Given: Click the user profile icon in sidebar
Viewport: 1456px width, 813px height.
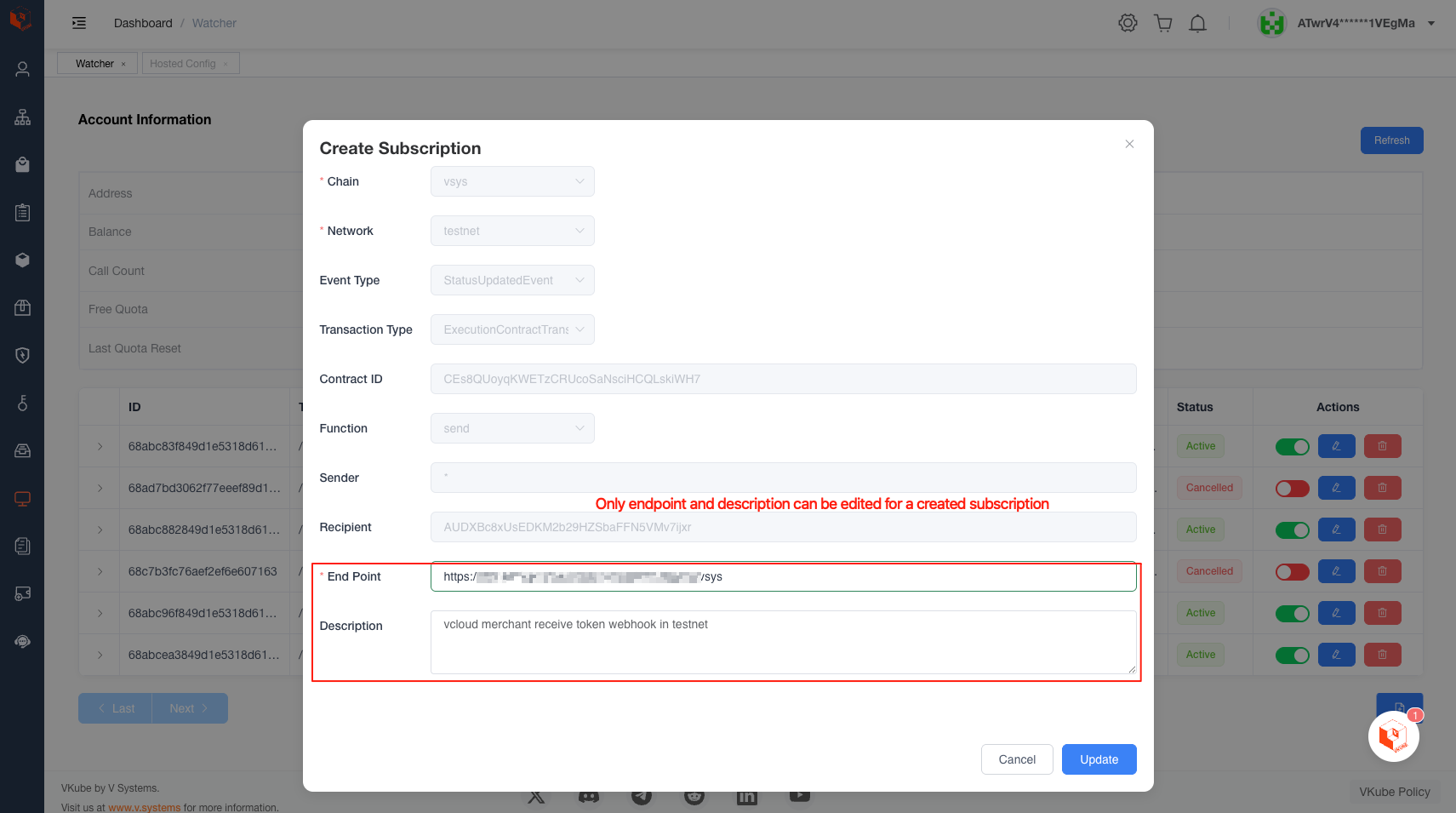Looking at the screenshot, I should 22,69.
